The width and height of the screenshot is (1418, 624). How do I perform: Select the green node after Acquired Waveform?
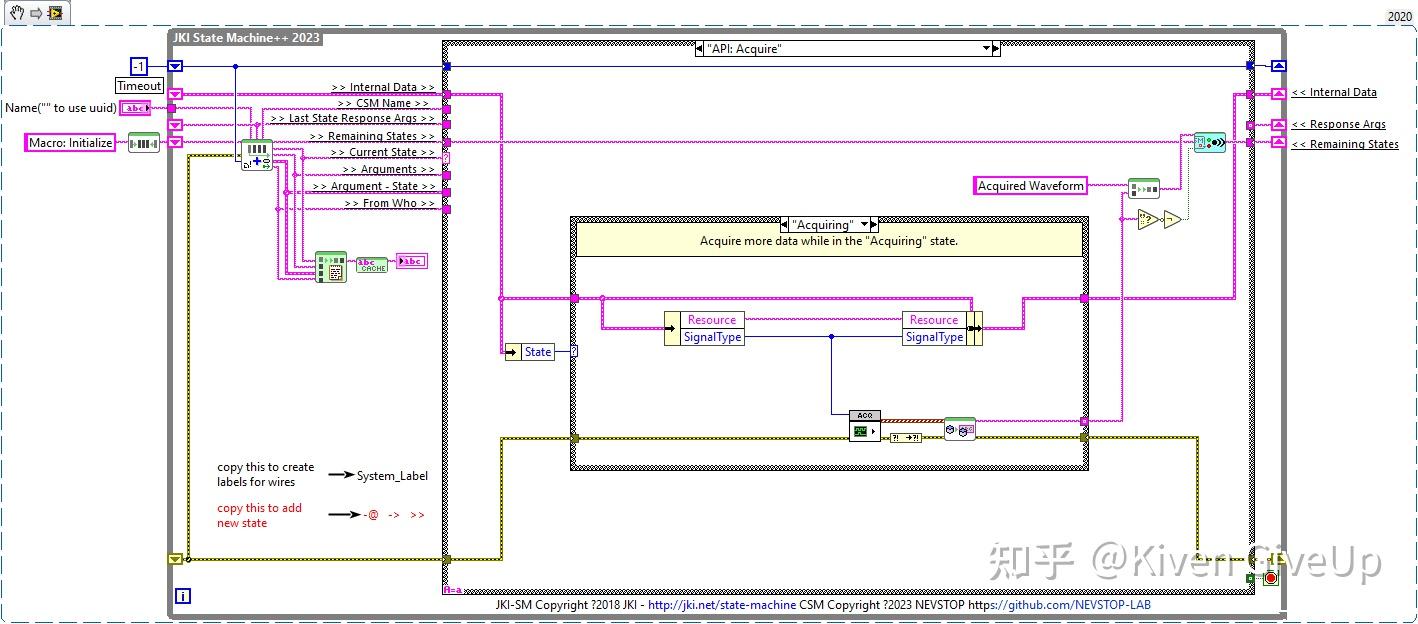[x=1143, y=188]
